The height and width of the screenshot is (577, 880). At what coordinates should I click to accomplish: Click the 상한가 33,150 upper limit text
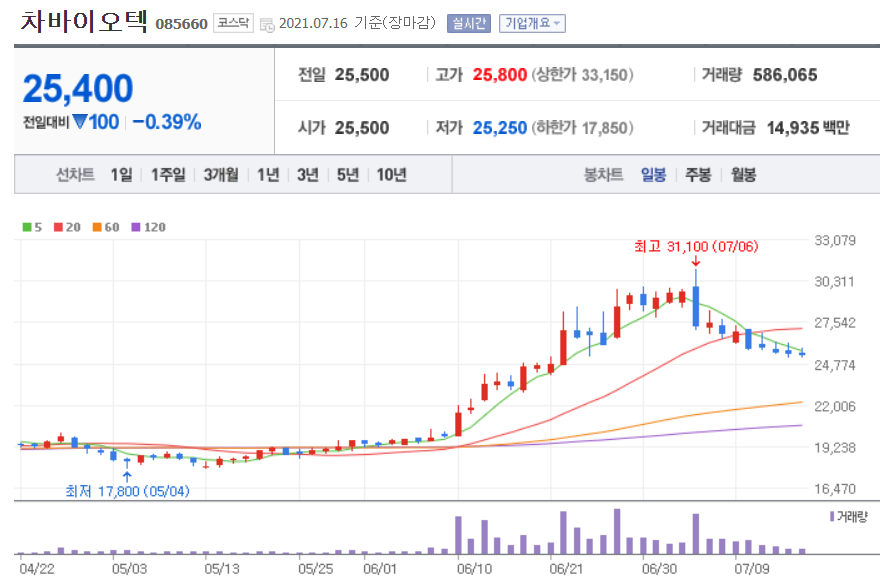pos(582,75)
